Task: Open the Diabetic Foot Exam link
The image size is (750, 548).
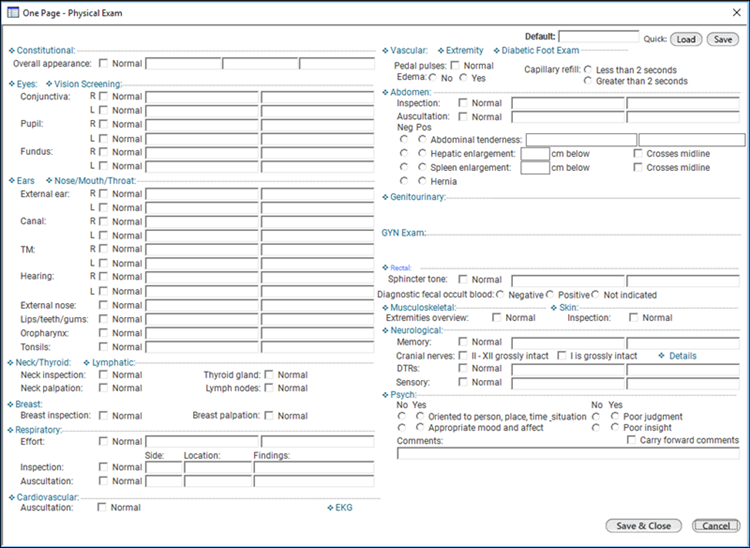Action: [540, 50]
